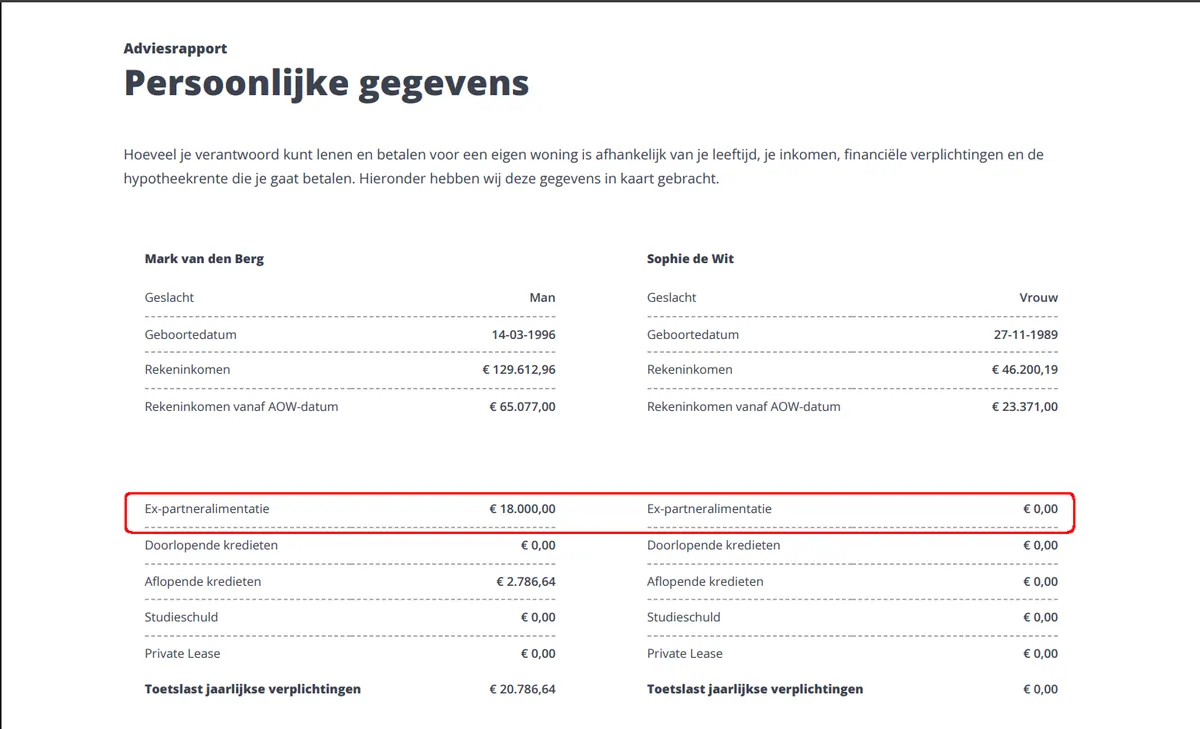
Task: Select Mark's 'Studieschuld' label
Action: click(x=182, y=617)
